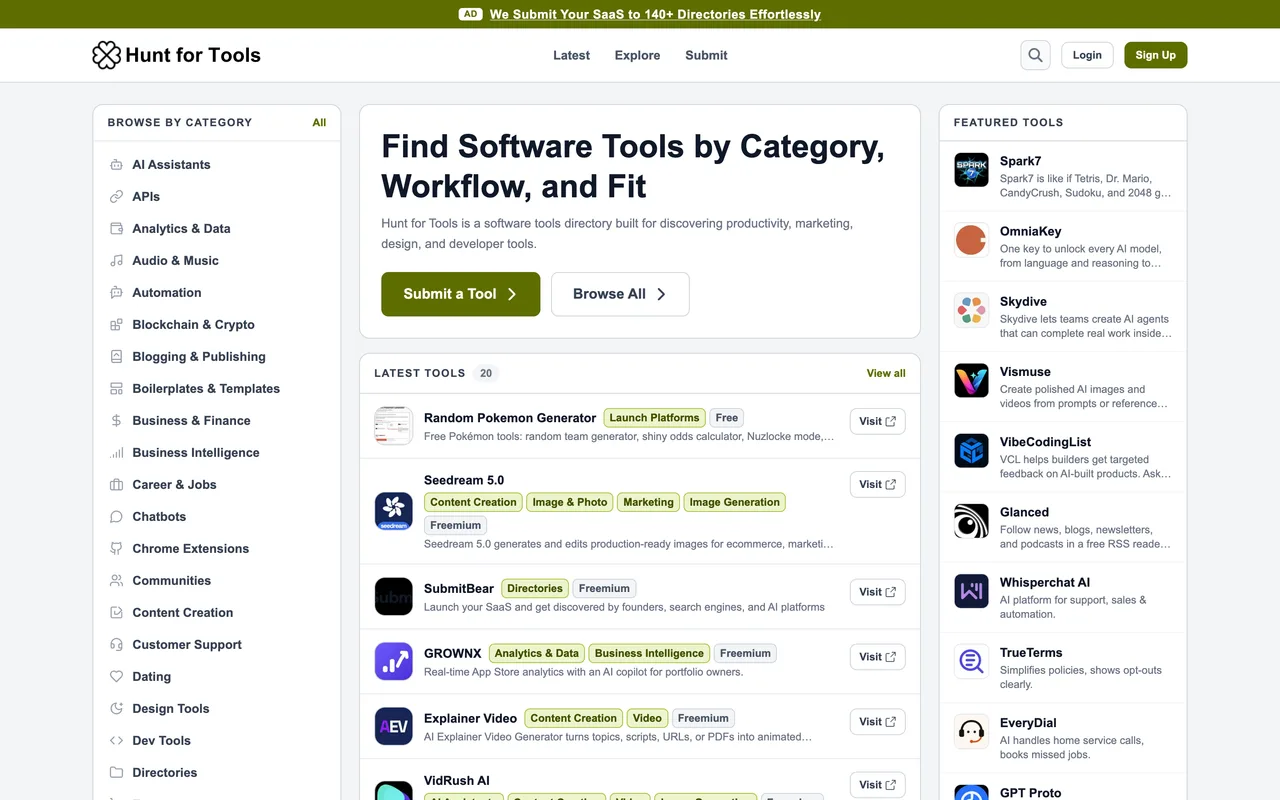Visit the Seedream 5.0 site
The height and width of the screenshot is (800, 1280).
tap(878, 484)
